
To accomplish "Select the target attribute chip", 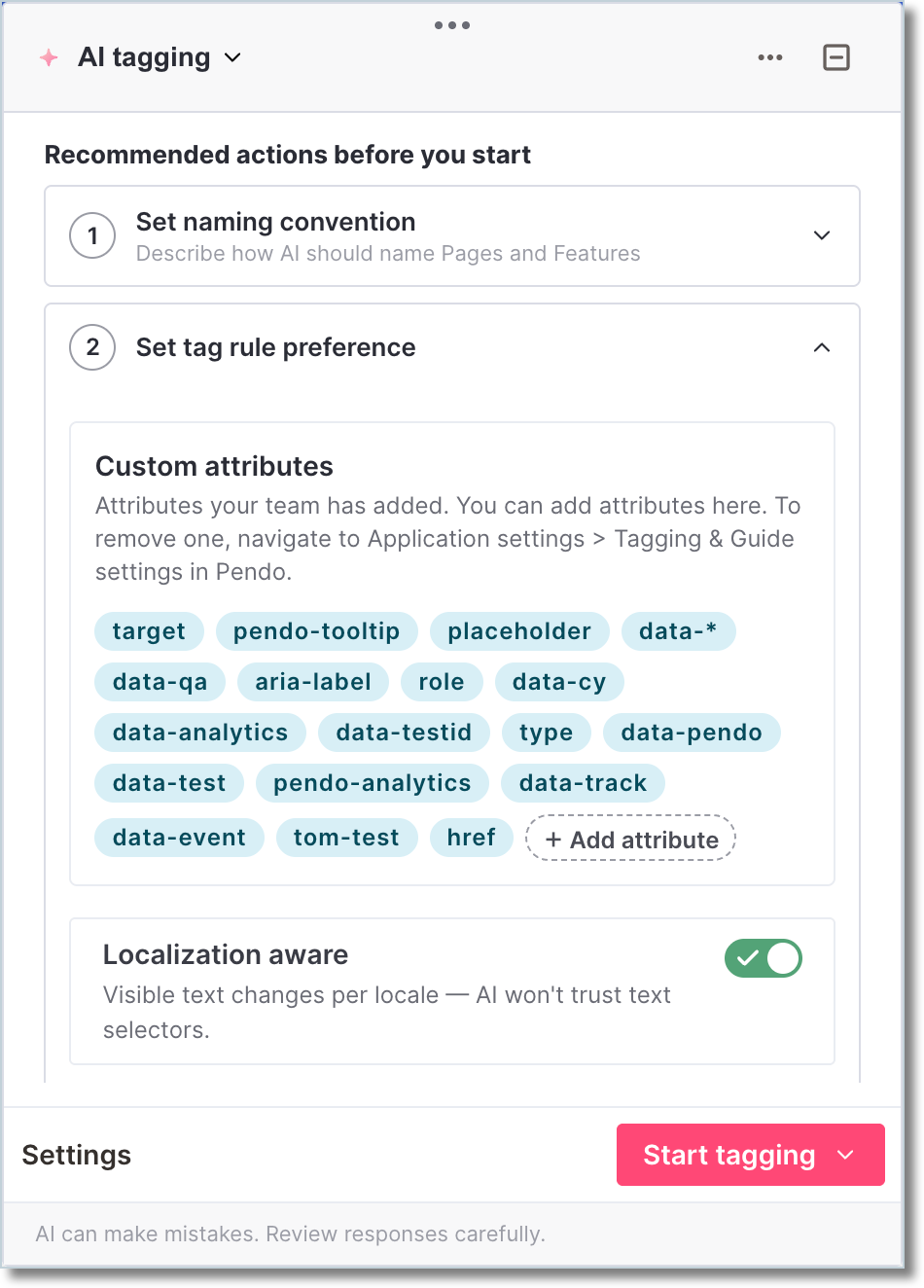I will click(149, 631).
